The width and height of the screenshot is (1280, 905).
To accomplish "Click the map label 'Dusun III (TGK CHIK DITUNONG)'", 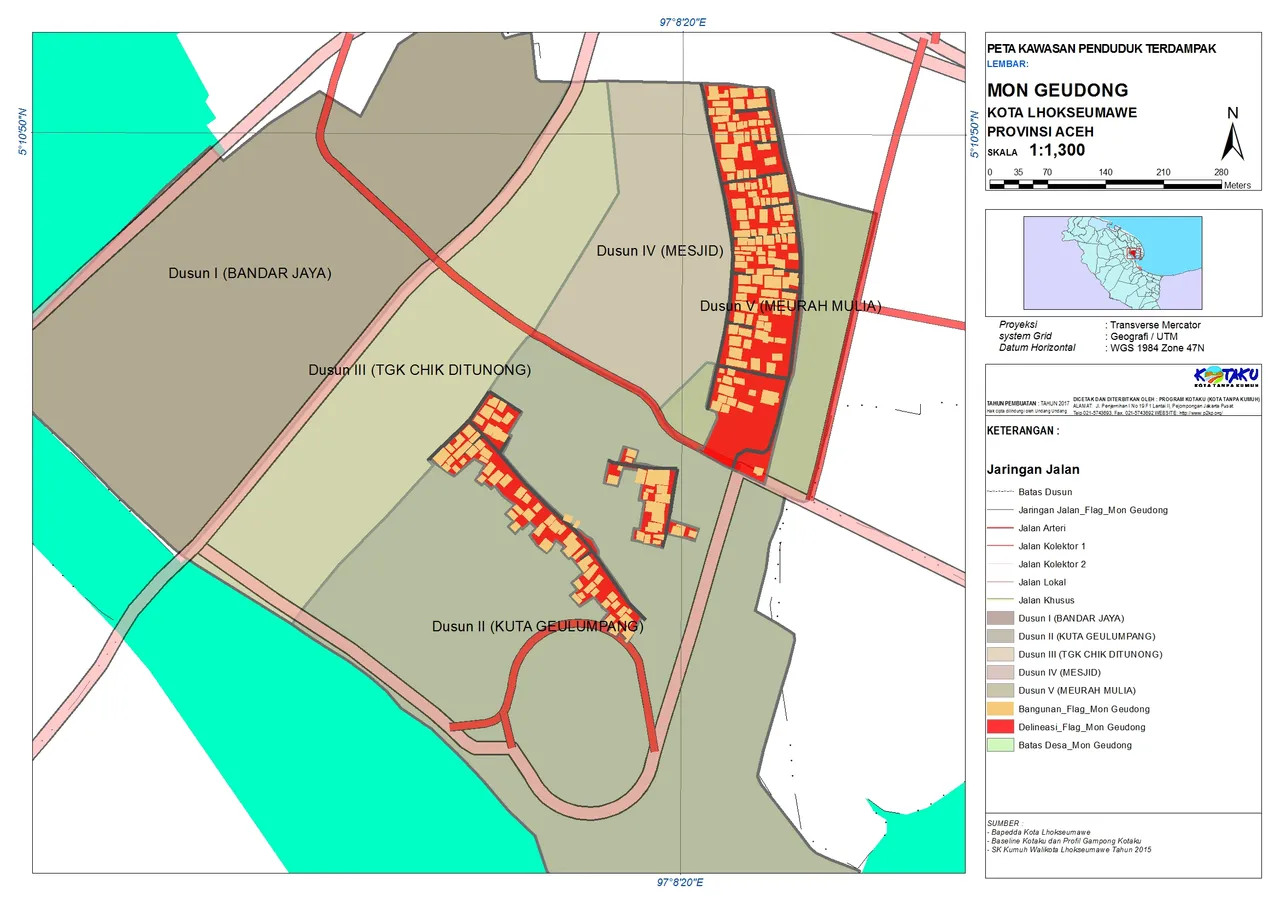I will [x=419, y=370].
